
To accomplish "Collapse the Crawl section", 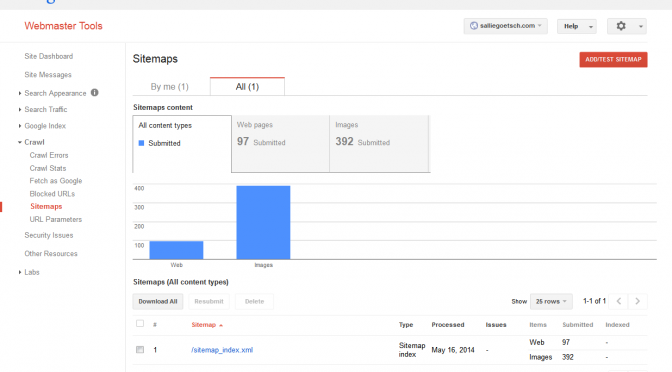I will tap(20, 142).
